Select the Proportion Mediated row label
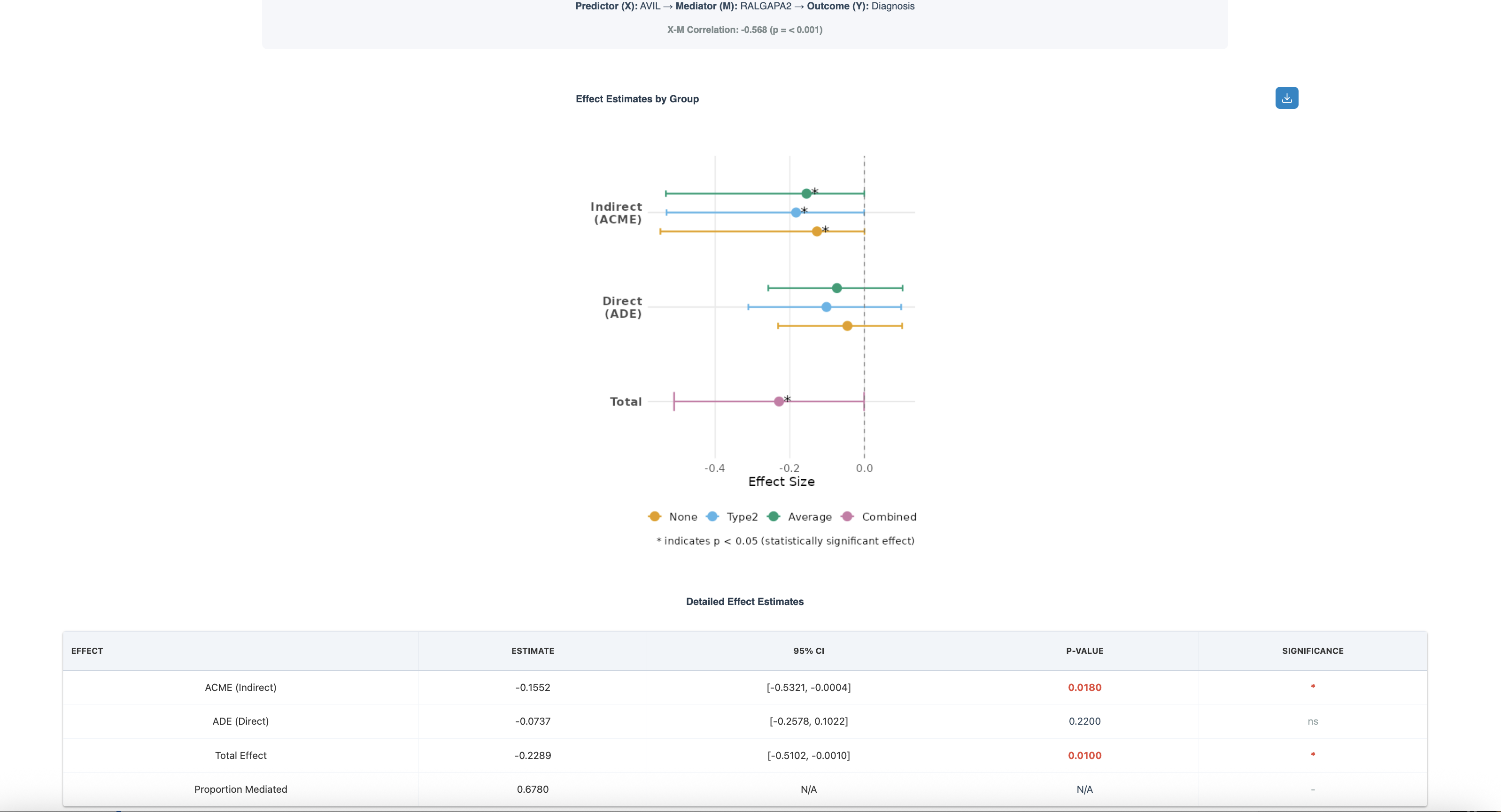Image resolution: width=1501 pixels, height=812 pixels. 240,789
